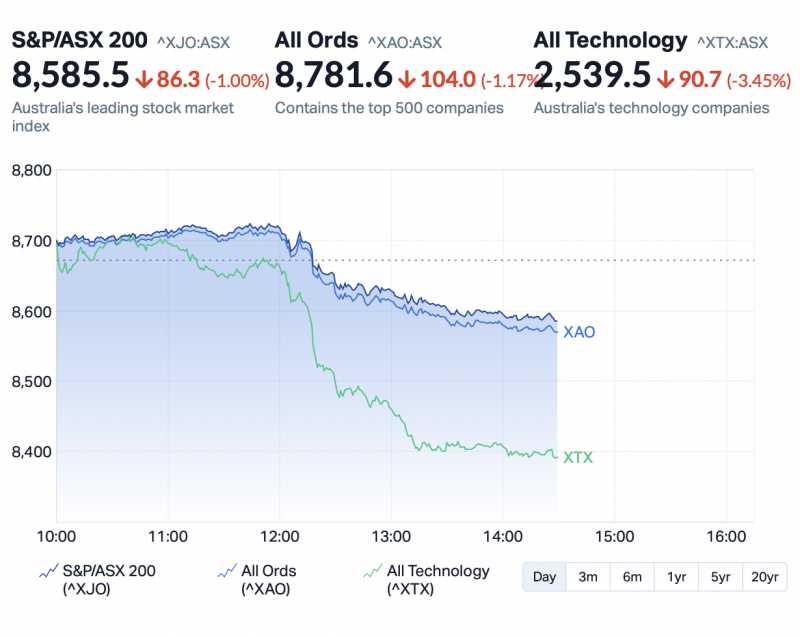Click the XAO line end label

point(579,332)
